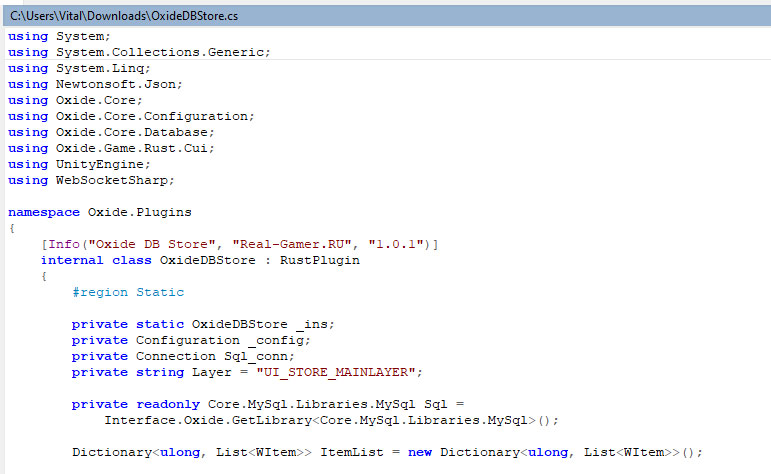
Task: Click the OxideDBStore.cs file path header
Action: pos(123,17)
